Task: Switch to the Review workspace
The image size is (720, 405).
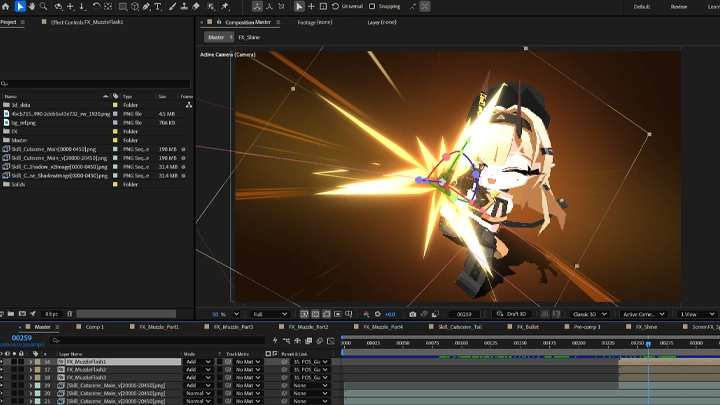Action: click(679, 6)
